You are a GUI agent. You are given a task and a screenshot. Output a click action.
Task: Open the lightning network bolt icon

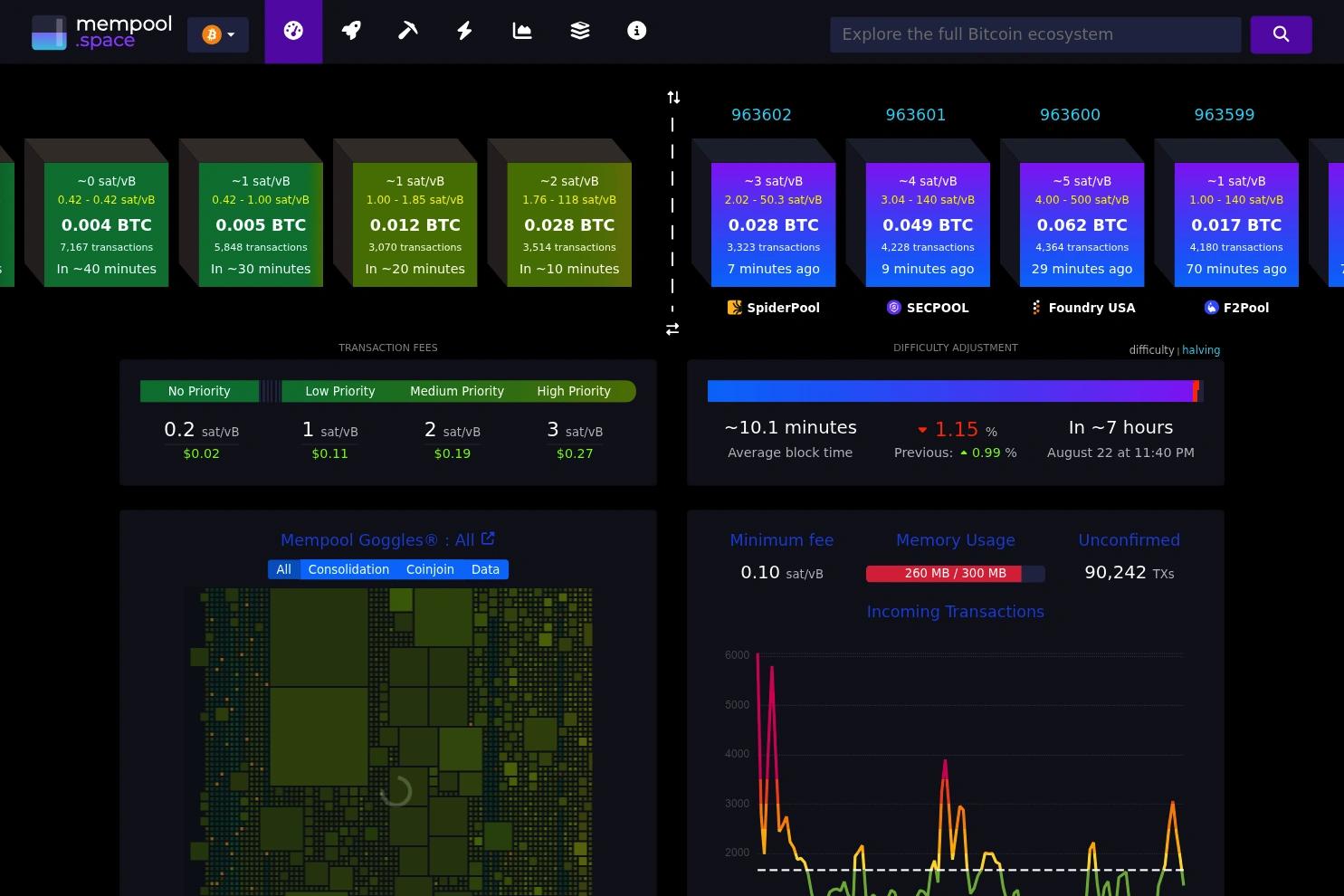pos(464,31)
